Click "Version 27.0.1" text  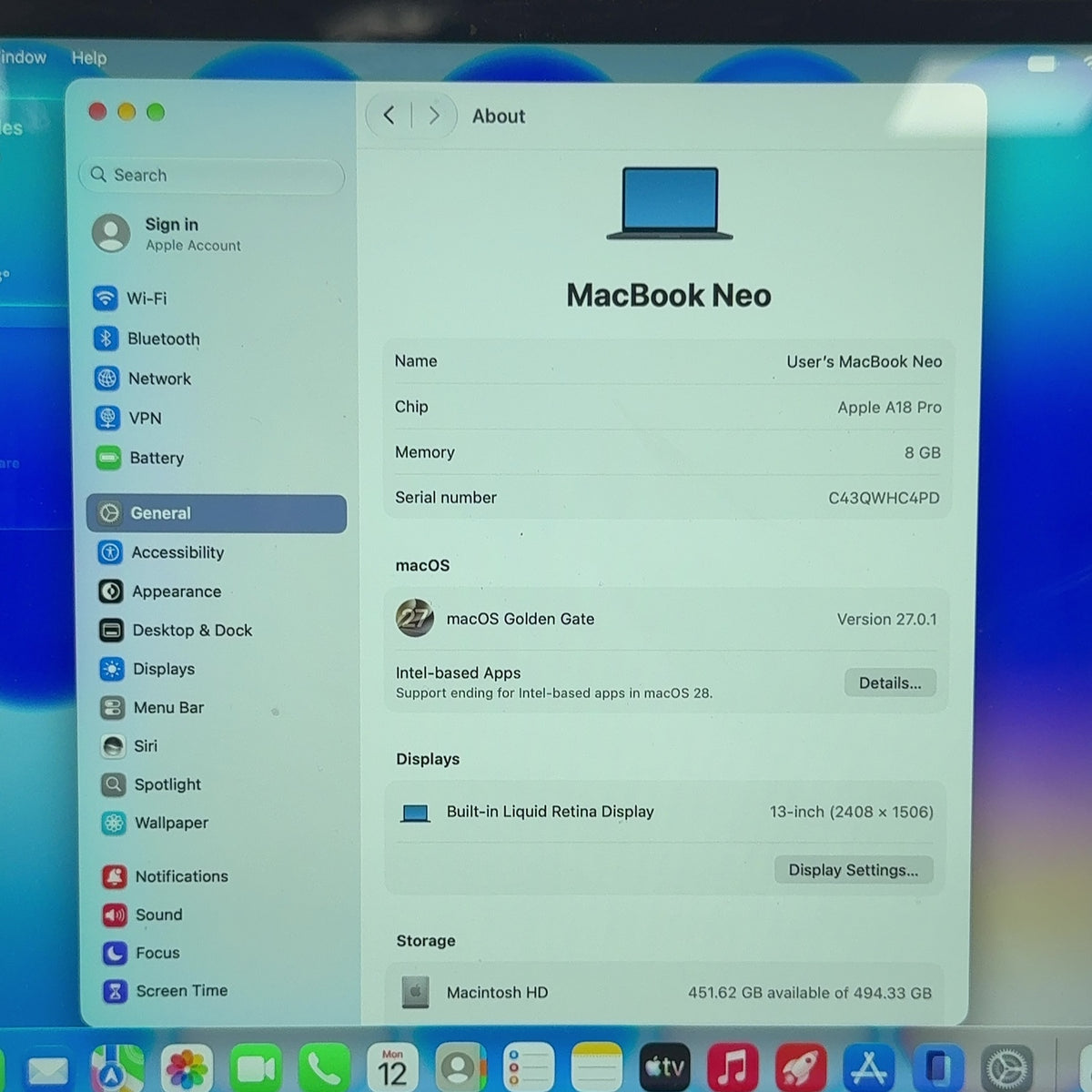pos(886,619)
